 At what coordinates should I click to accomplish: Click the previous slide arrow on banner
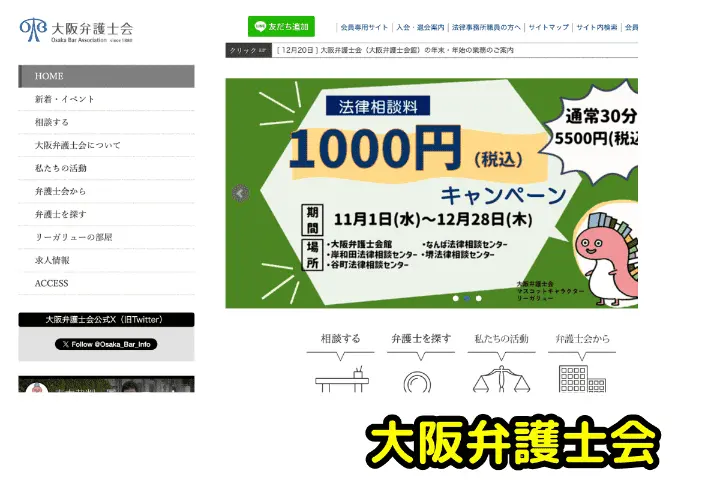[240, 193]
